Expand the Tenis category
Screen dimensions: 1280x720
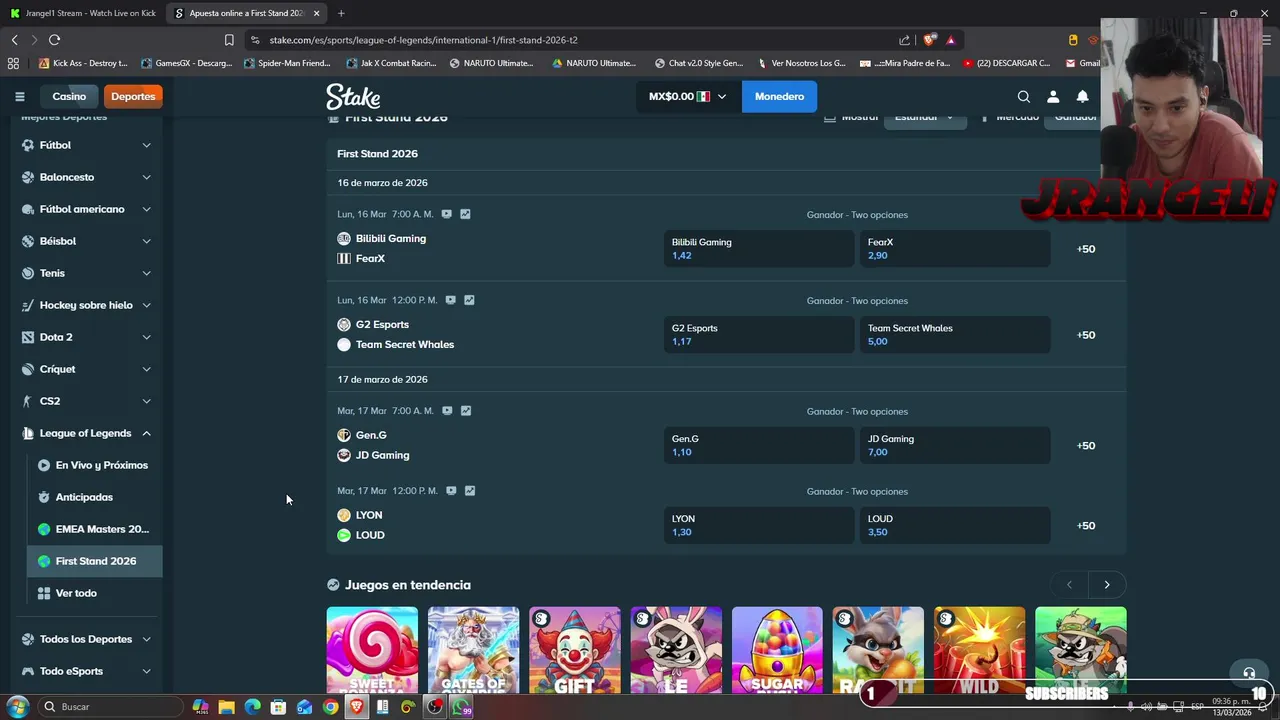86,273
